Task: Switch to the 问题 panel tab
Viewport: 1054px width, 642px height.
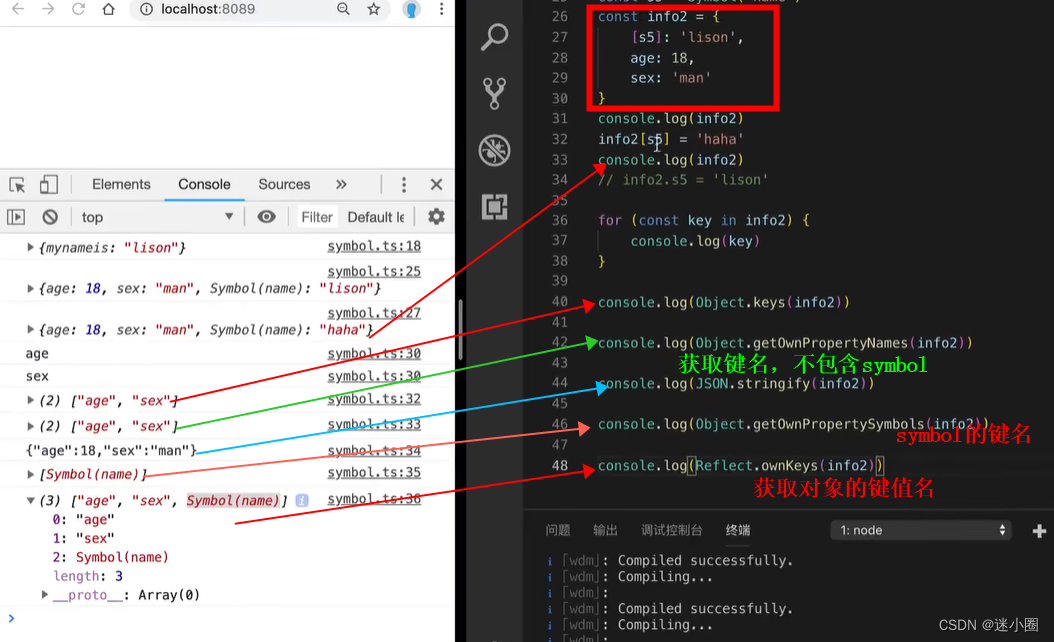Action: coord(558,530)
